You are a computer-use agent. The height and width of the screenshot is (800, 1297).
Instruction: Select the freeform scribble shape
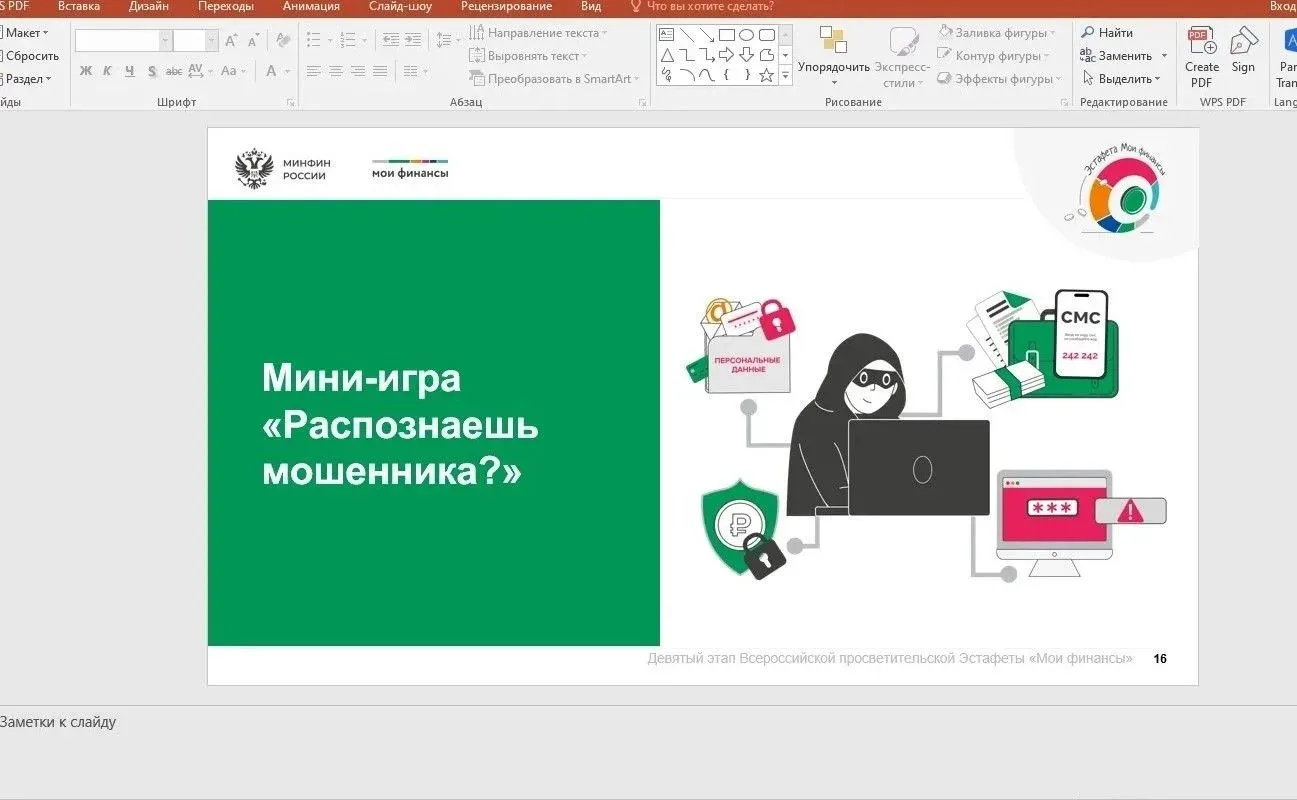point(666,75)
